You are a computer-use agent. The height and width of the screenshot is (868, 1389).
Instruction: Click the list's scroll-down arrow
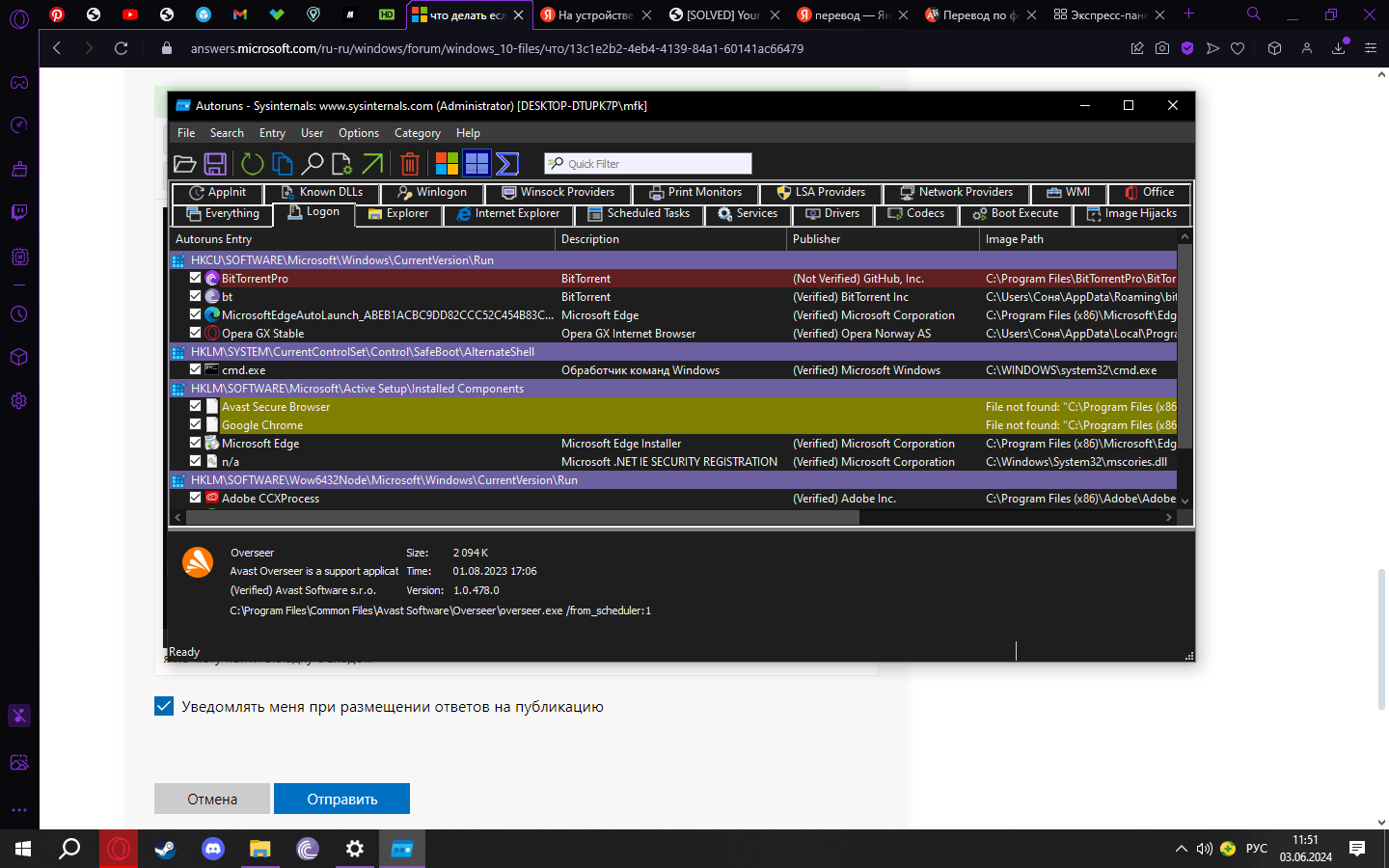click(1185, 502)
